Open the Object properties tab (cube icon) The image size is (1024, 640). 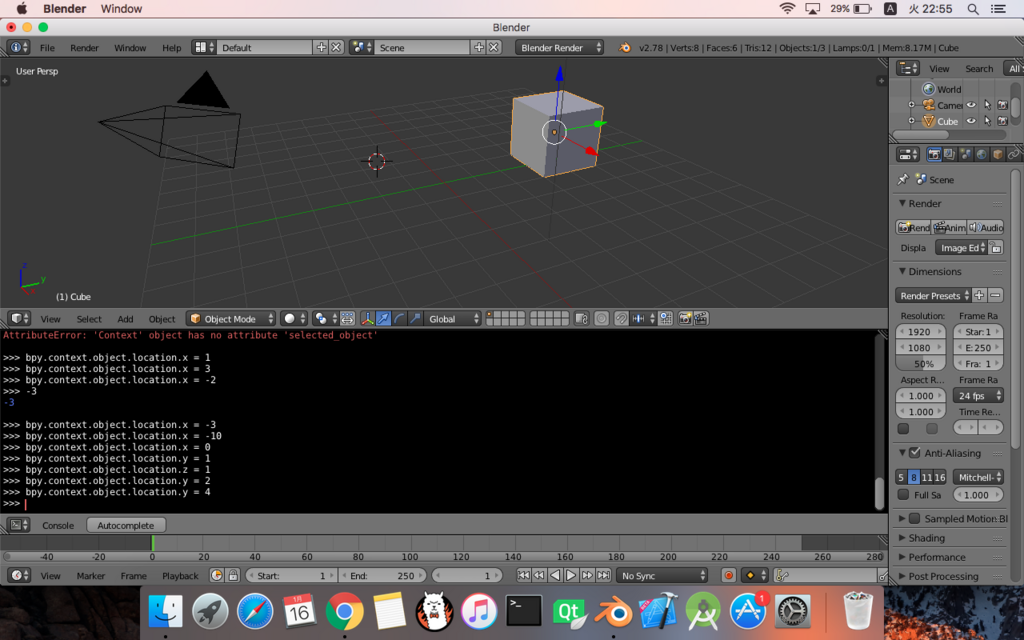[x=997, y=155]
